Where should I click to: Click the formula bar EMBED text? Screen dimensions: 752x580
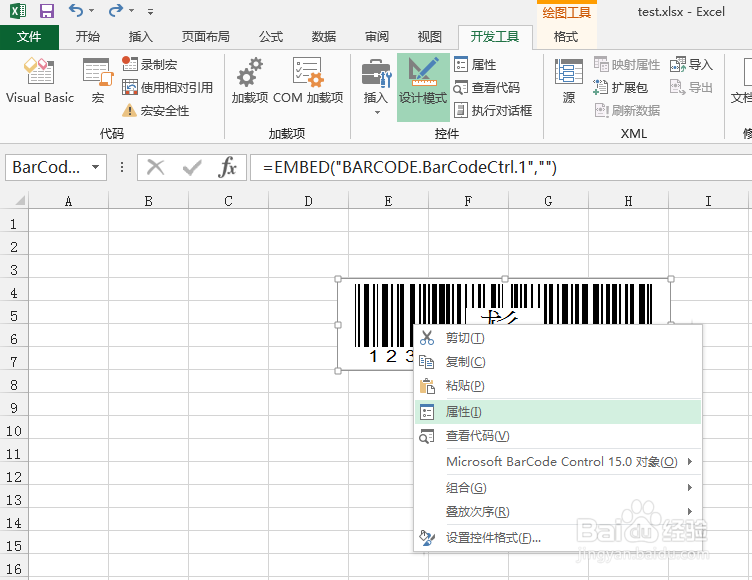click(410, 167)
